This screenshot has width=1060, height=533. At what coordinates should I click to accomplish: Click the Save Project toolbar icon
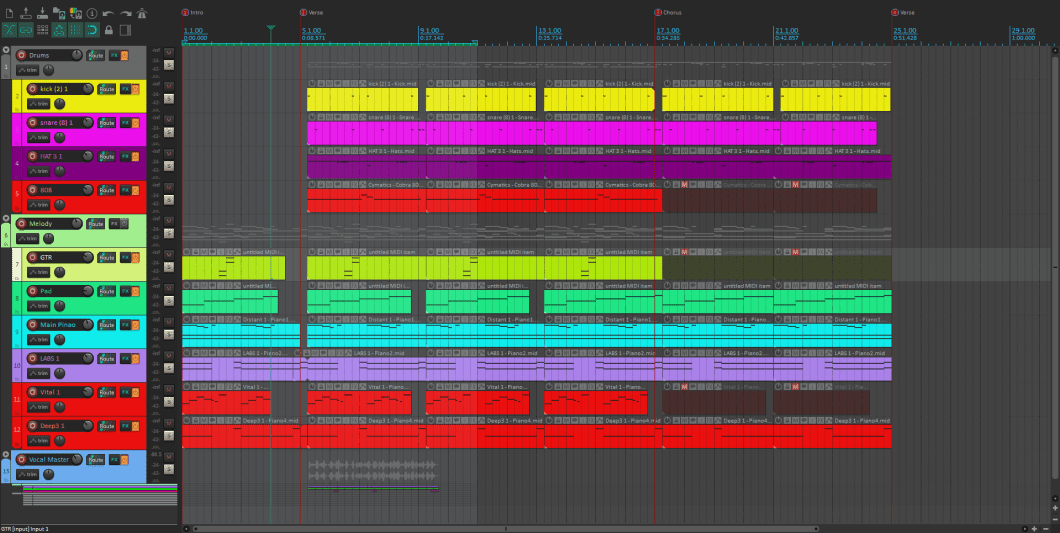(43, 14)
